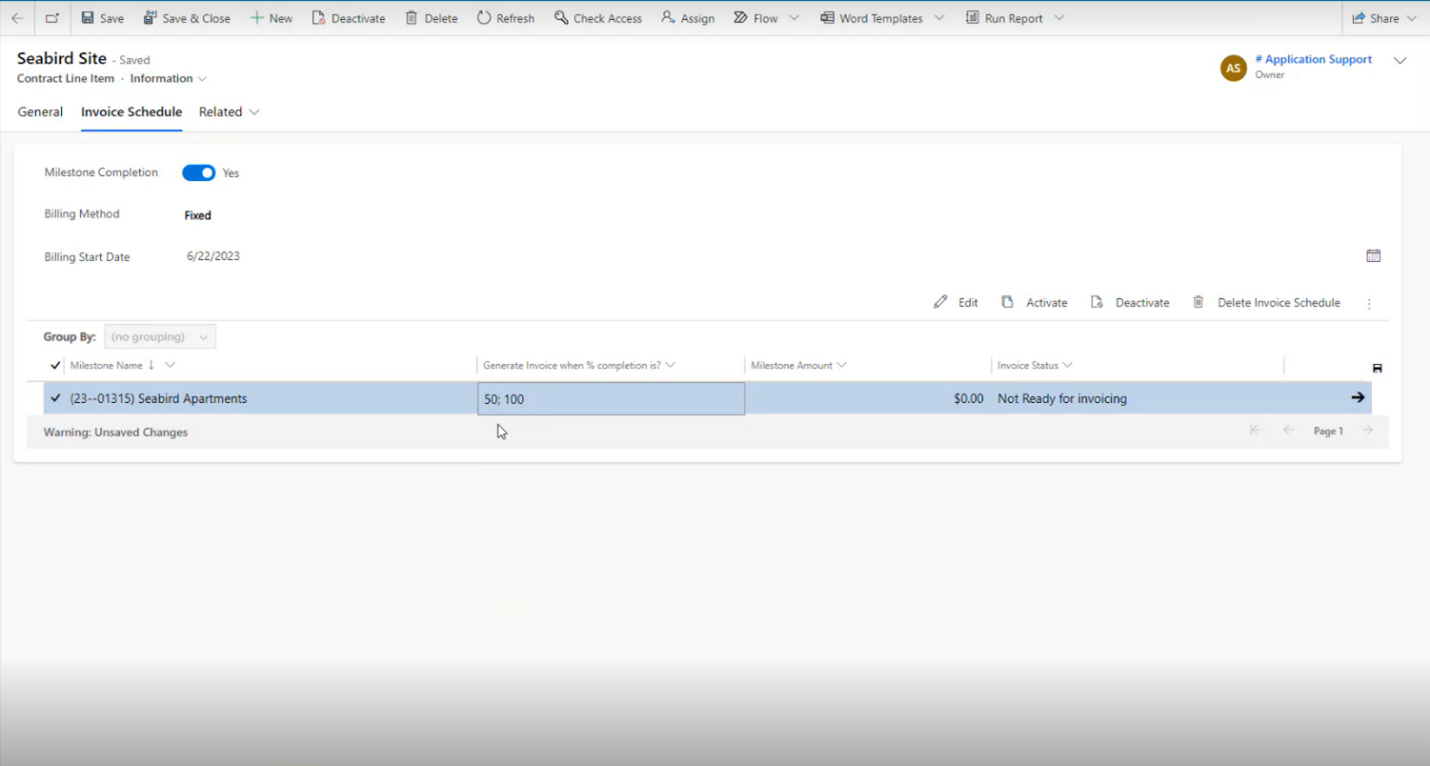
Task: Expand the Group By dropdown
Action: tap(160, 337)
